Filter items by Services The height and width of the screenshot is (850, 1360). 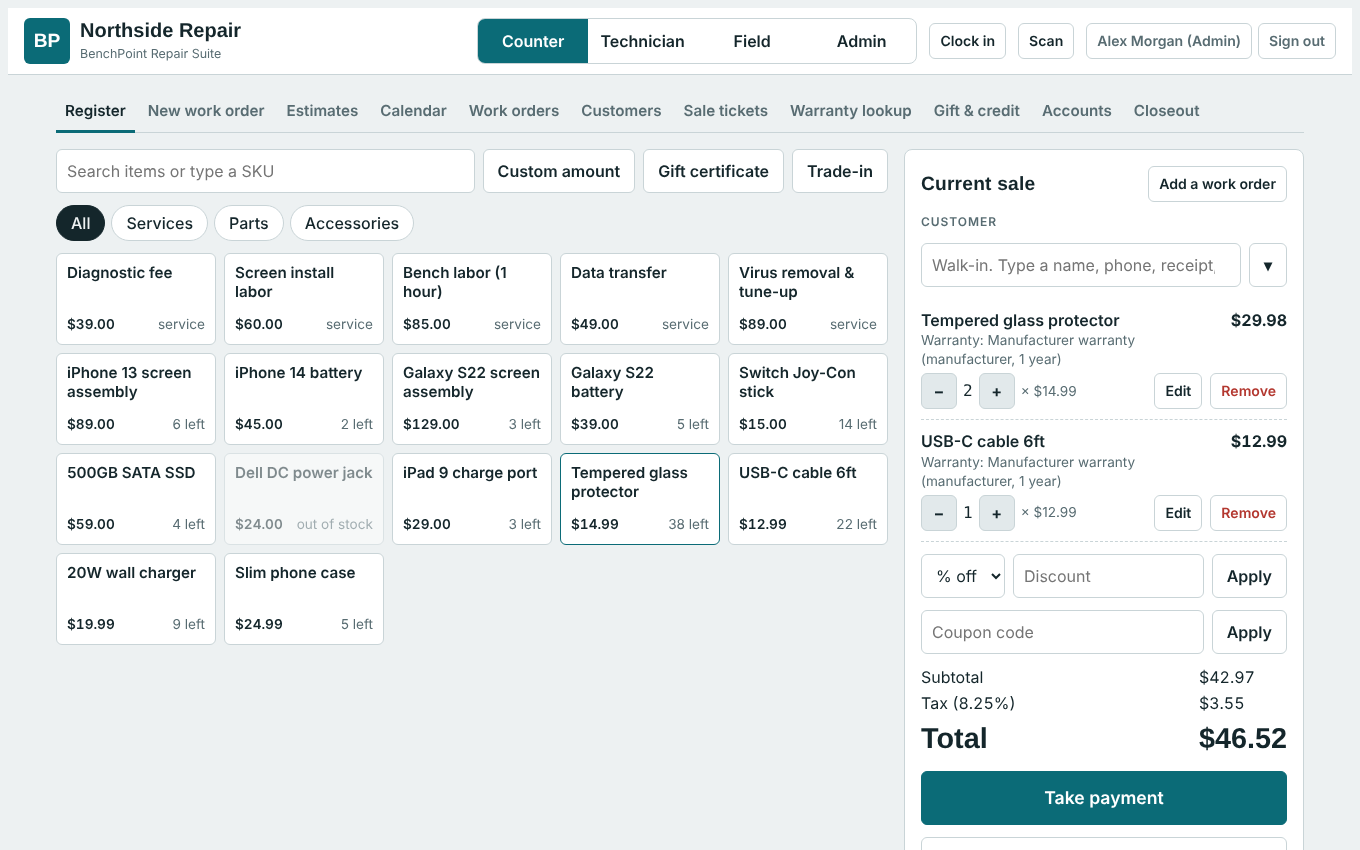[159, 223]
